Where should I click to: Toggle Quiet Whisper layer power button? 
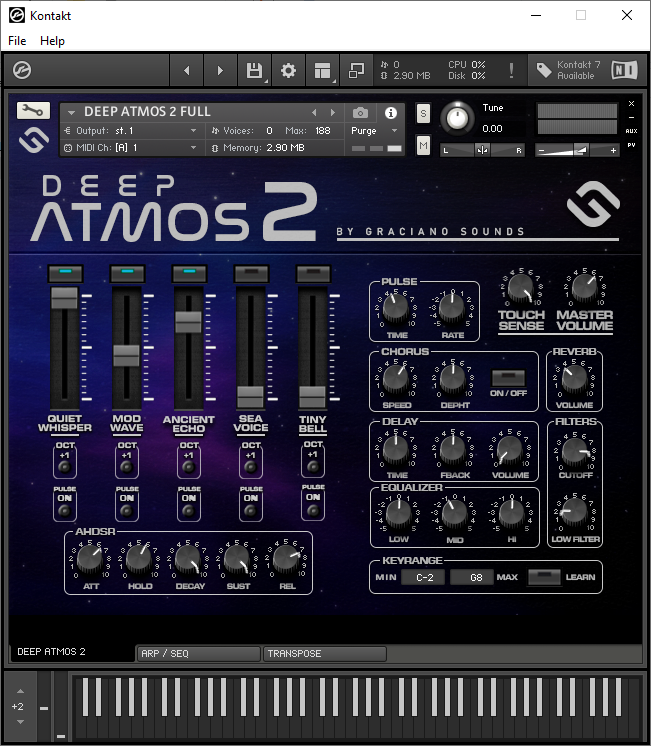point(65,274)
